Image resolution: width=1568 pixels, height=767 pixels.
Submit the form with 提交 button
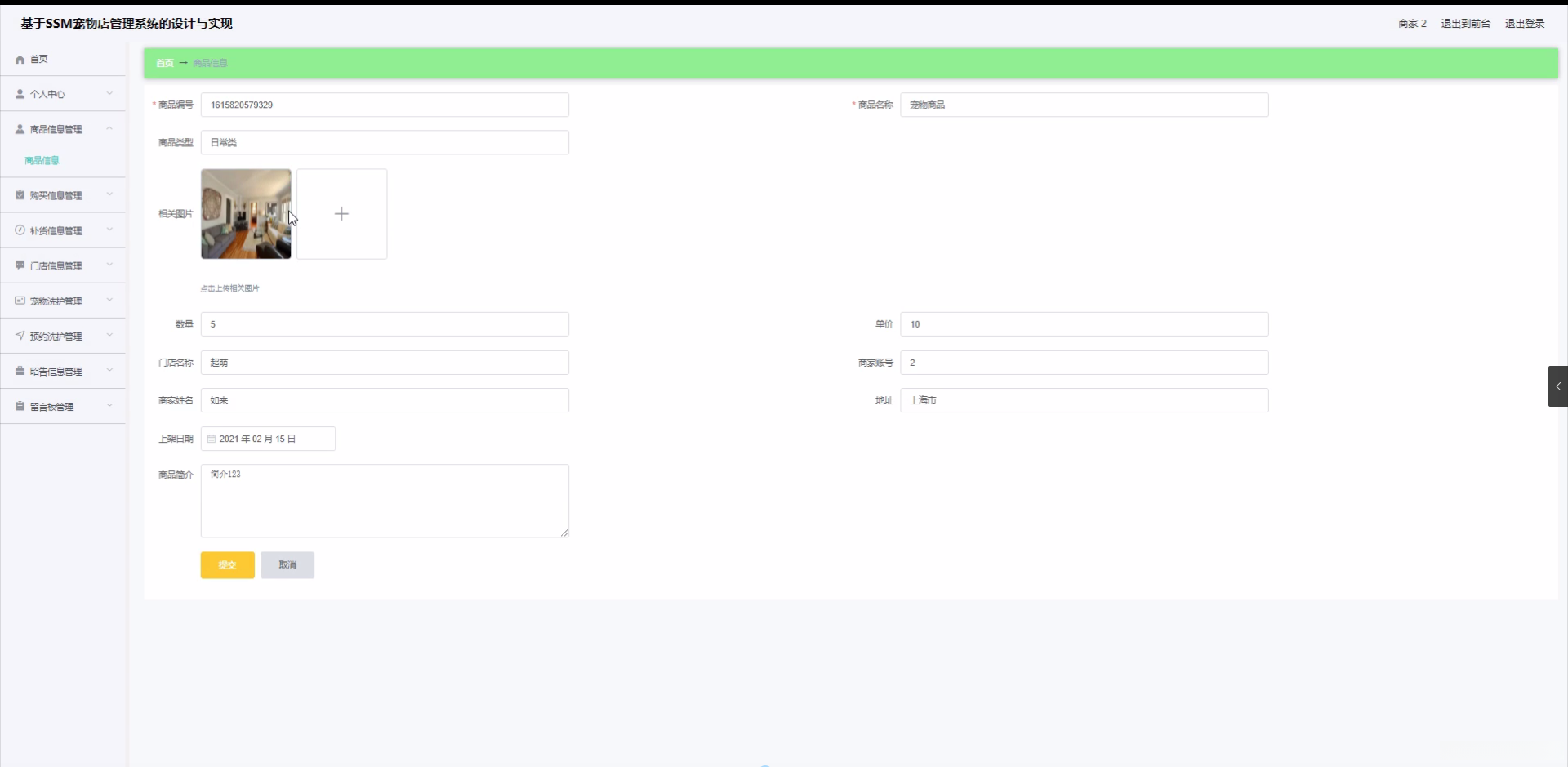228,565
